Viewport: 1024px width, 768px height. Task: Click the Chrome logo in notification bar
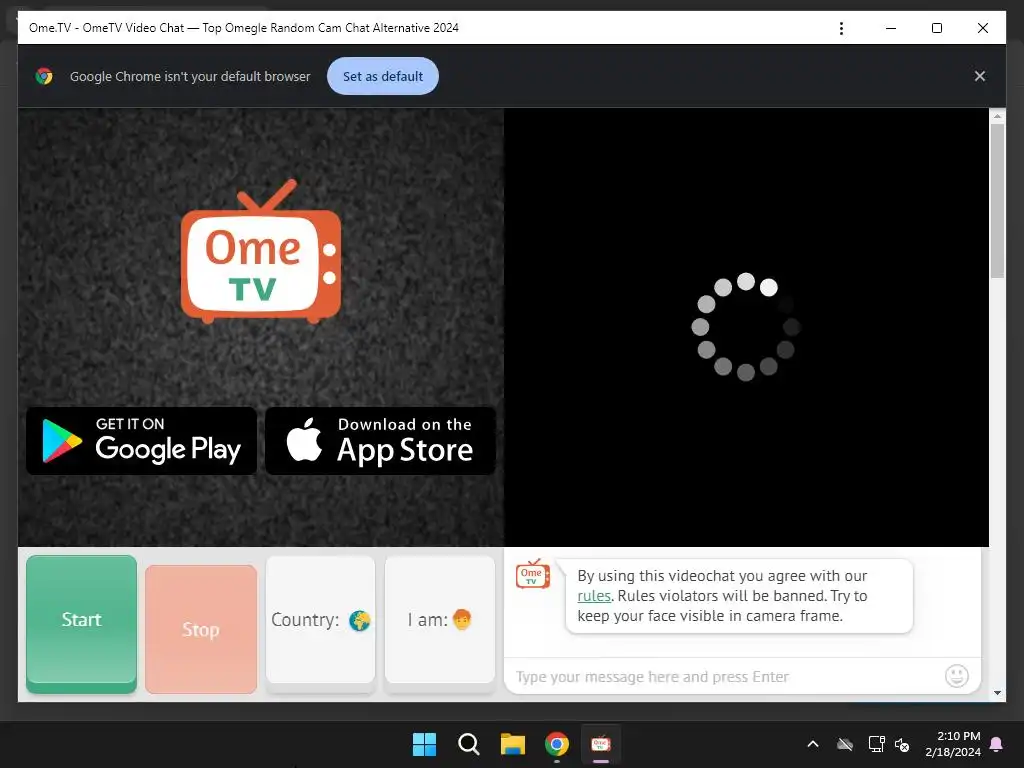[44, 76]
